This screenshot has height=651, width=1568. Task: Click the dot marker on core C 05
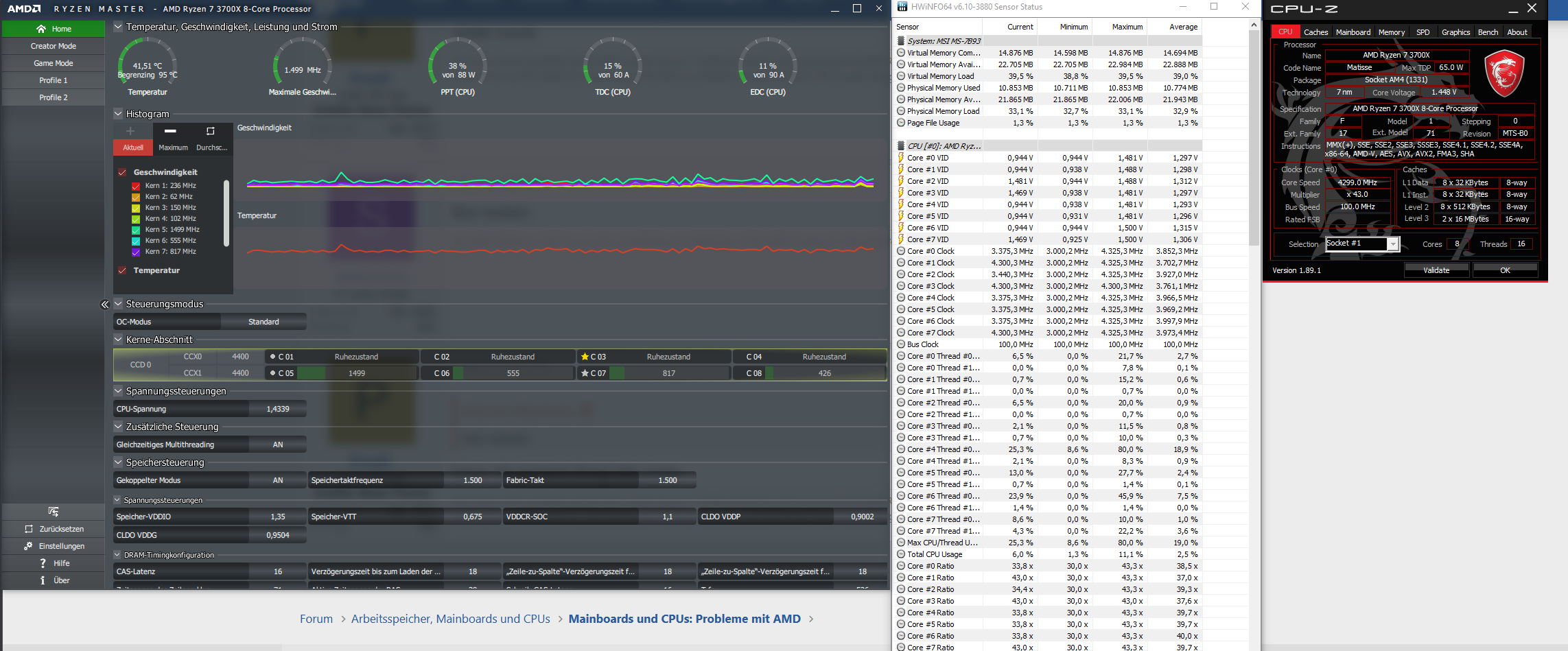tap(272, 373)
